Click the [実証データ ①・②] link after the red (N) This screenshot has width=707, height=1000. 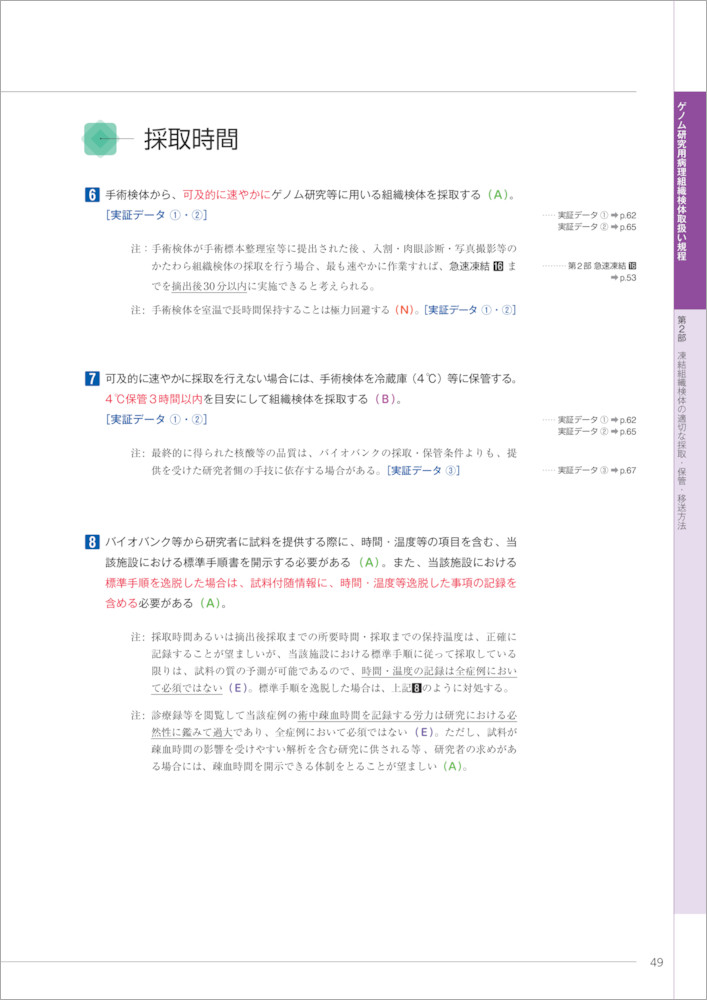(x=470, y=310)
